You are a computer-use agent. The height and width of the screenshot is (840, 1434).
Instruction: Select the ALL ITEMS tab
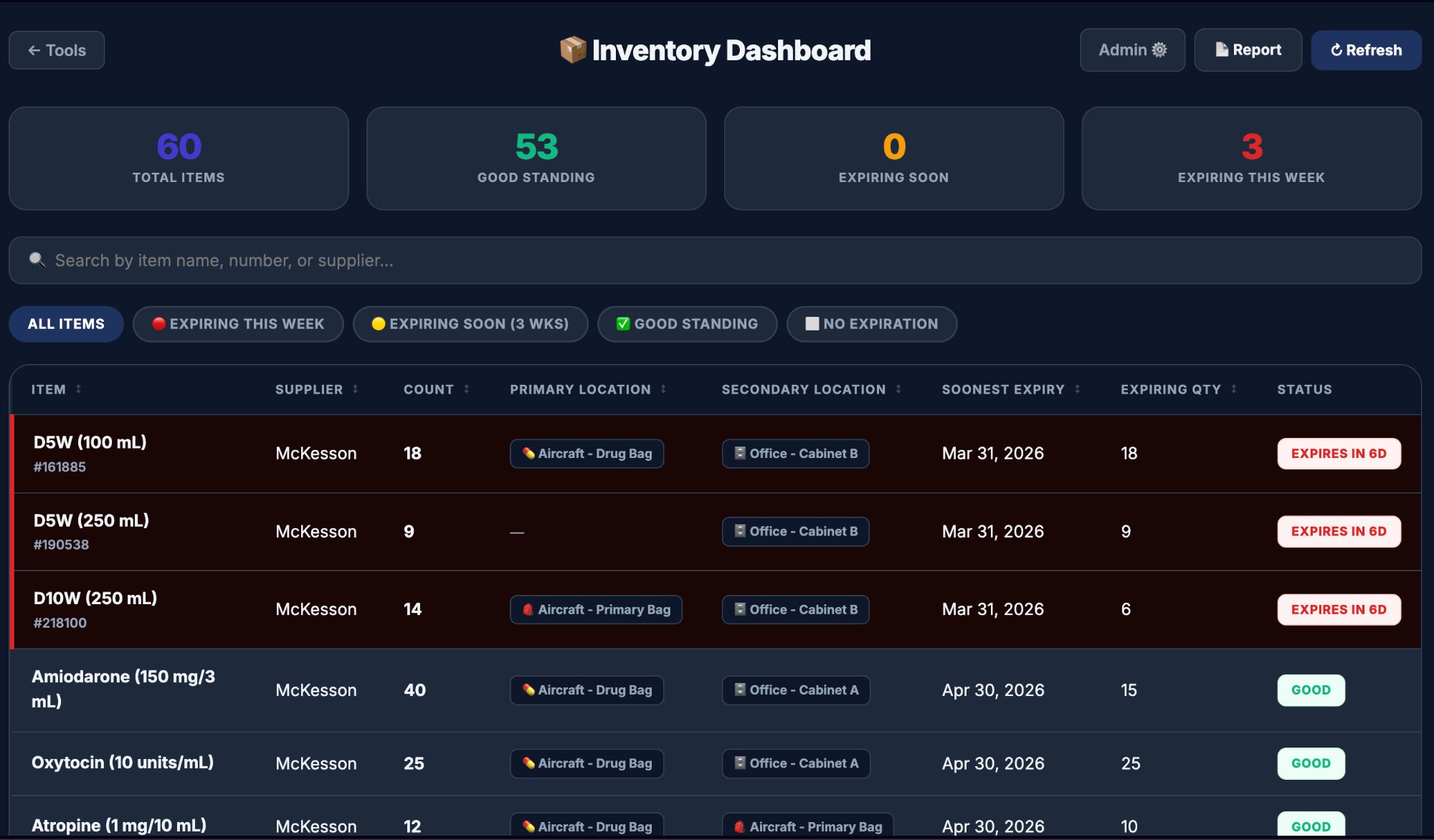66,324
